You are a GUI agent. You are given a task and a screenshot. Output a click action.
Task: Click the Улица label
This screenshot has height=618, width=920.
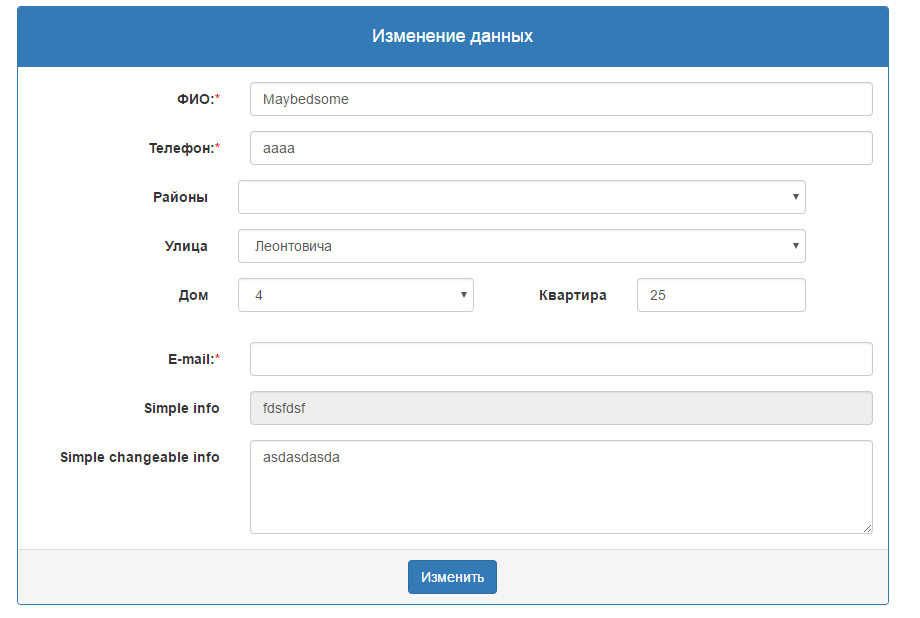click(x=186, y=246)
